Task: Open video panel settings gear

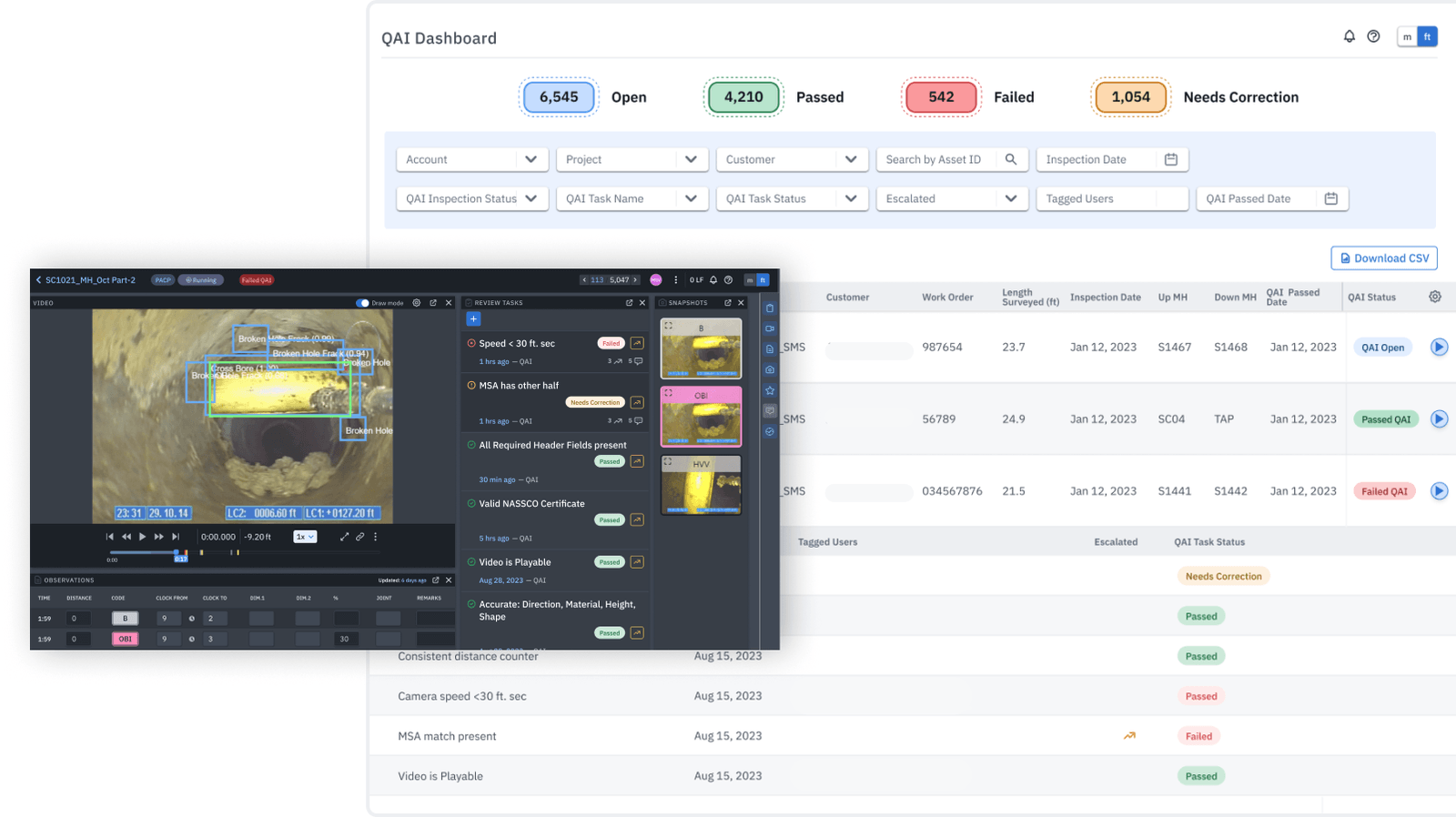Action: tap(417, 303)
